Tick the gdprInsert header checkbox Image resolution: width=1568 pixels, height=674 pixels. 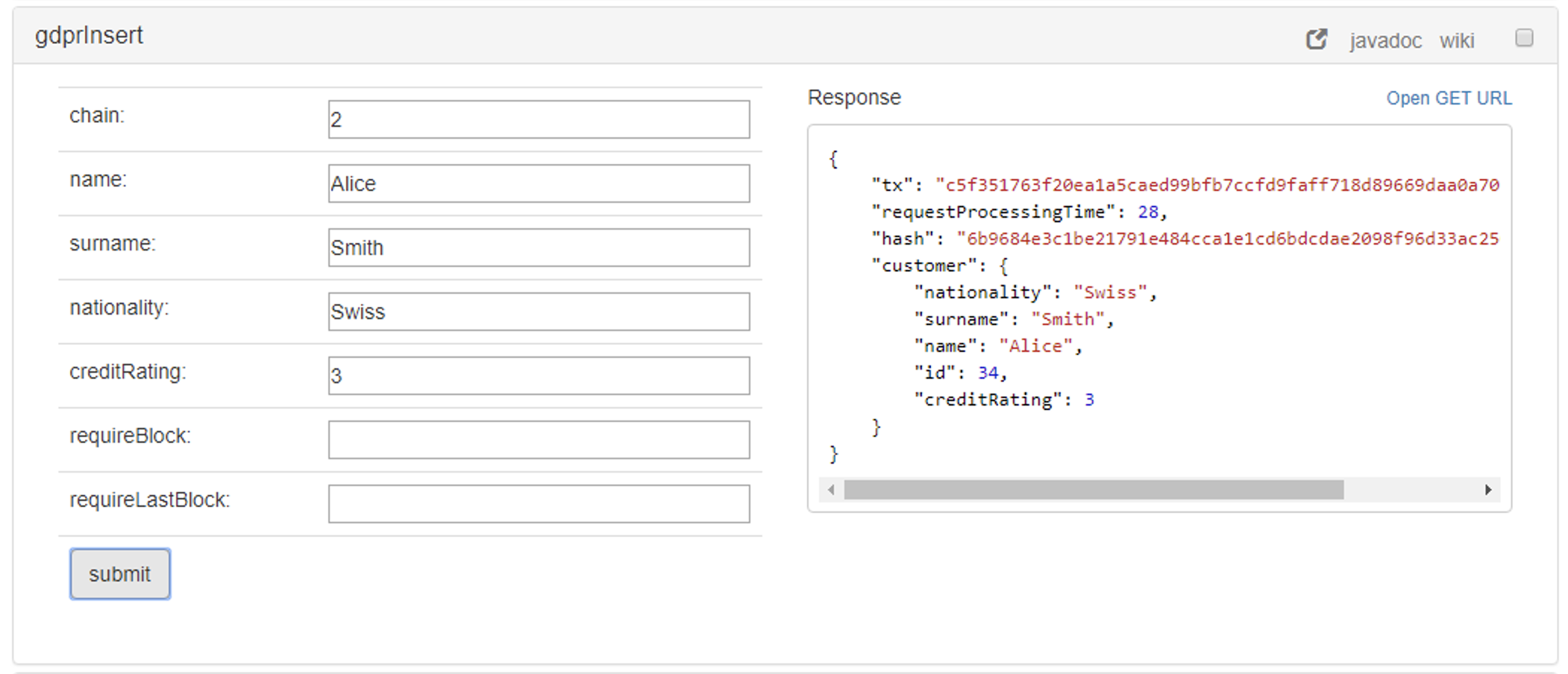(1524, 38)
